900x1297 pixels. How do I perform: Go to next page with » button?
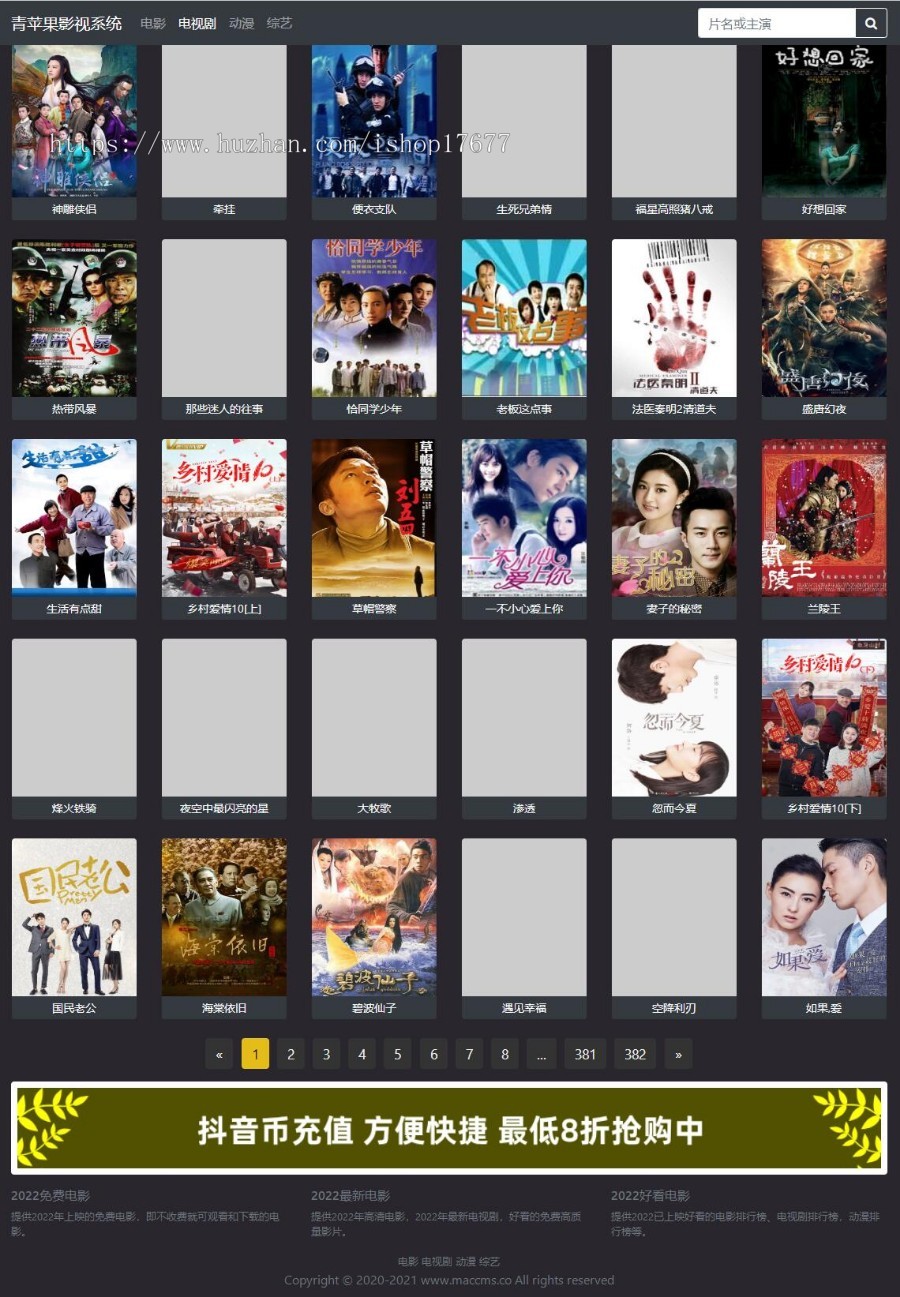click(x=678, y=1054)
